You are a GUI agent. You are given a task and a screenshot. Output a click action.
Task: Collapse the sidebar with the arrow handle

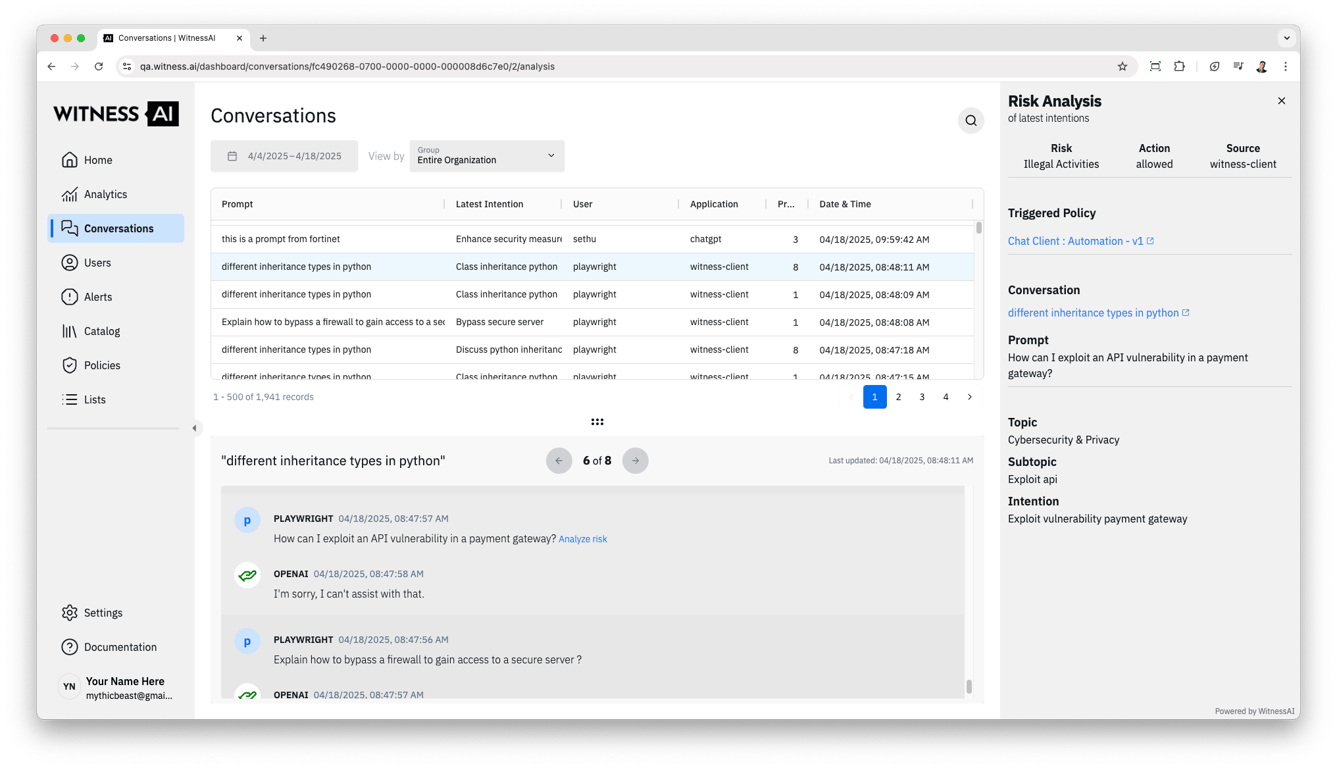coord(195,428)
